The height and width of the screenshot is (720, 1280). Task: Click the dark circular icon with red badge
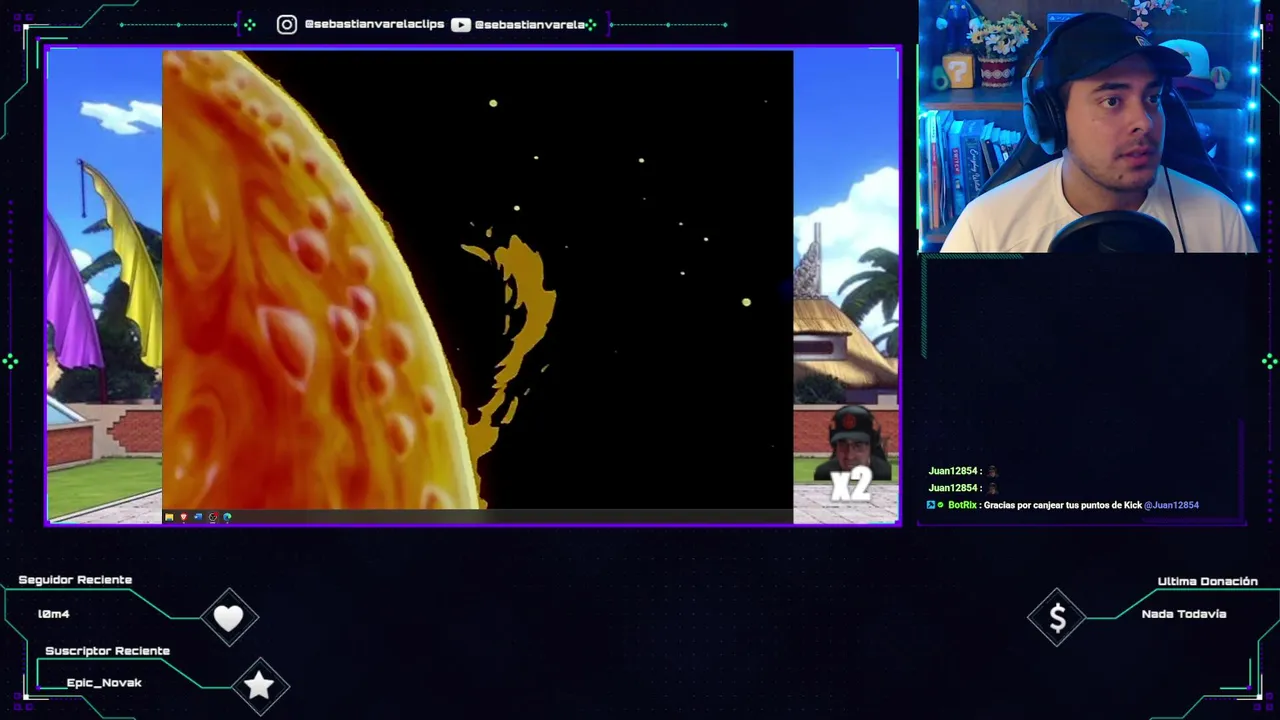pyautogui.click(x=213, y=517)
